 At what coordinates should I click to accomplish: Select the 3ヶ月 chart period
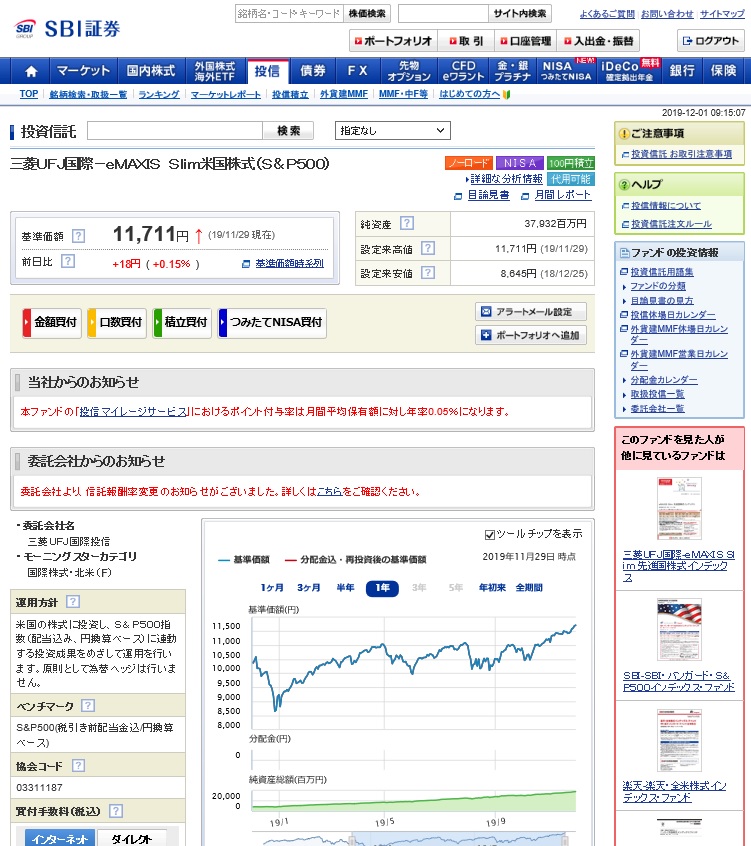tap(309, 588)
